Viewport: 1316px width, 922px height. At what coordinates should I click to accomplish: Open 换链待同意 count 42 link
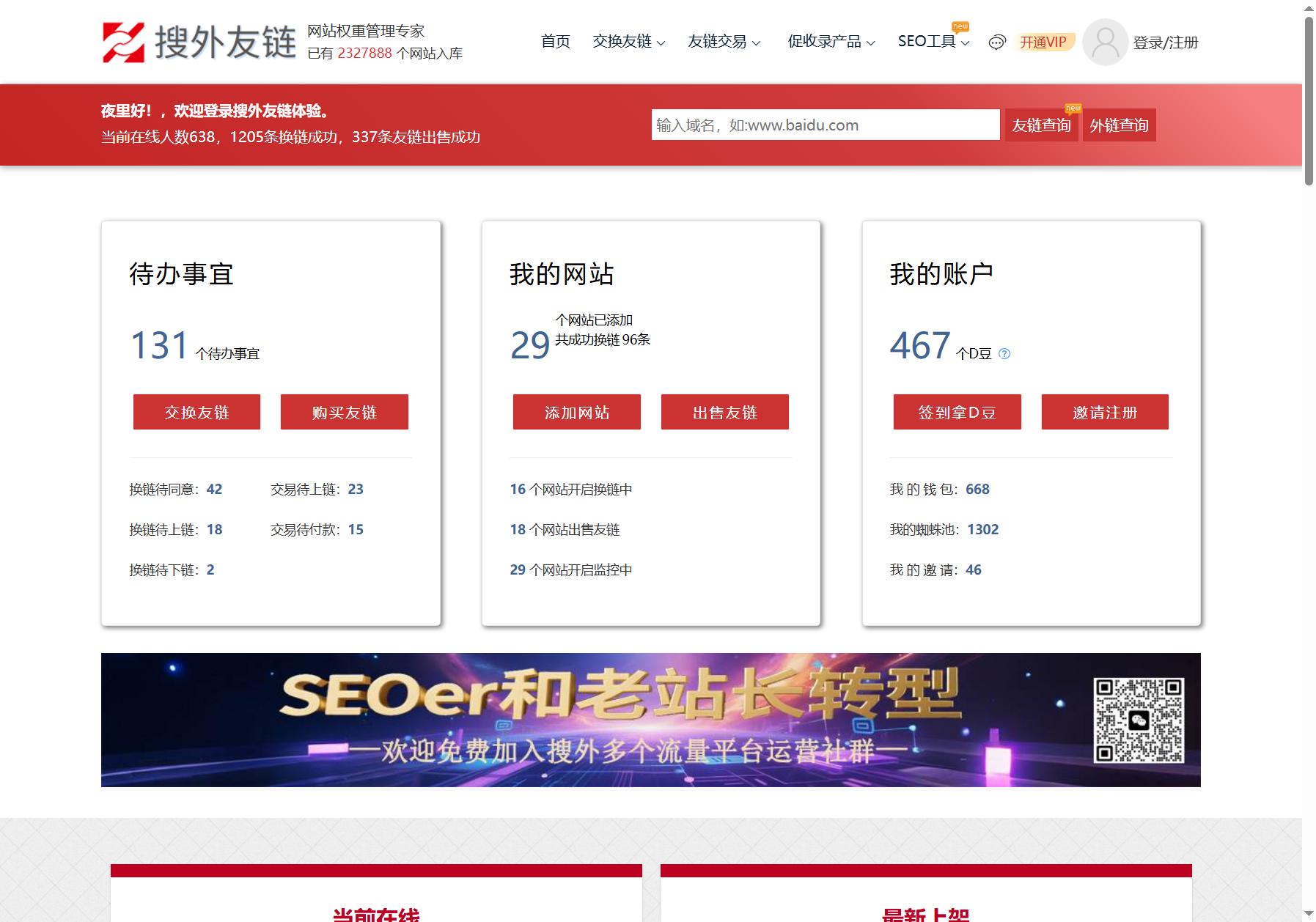214,490
